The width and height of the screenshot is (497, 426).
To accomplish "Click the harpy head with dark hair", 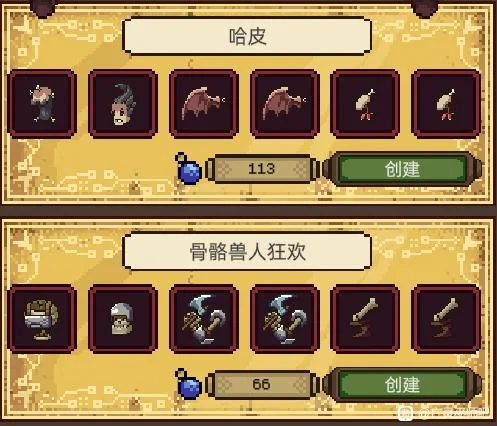I will coord(123,104).
